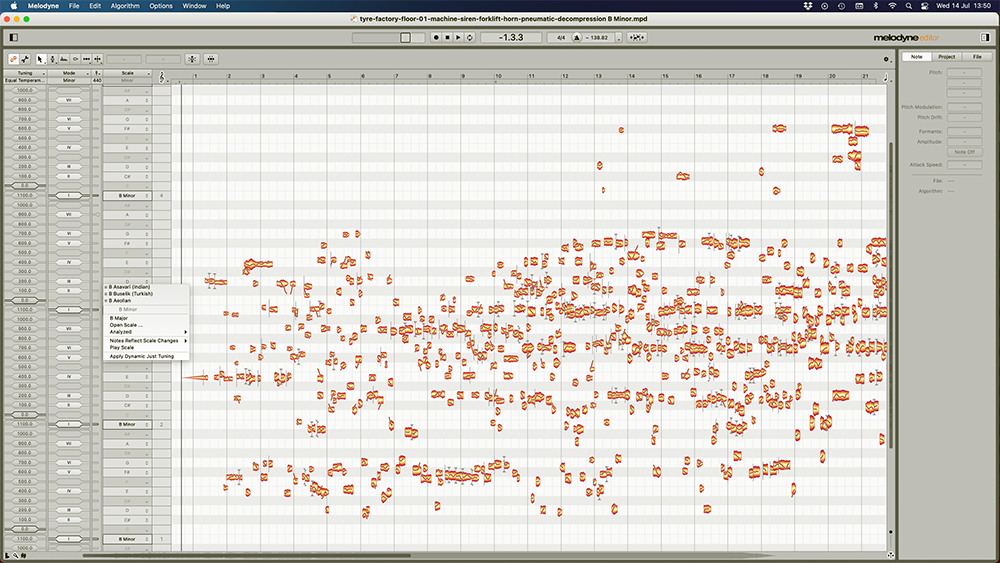Screen dimensions: 1000x563
Task: Click the Equal Temperament tuning value
Action: 25,80
